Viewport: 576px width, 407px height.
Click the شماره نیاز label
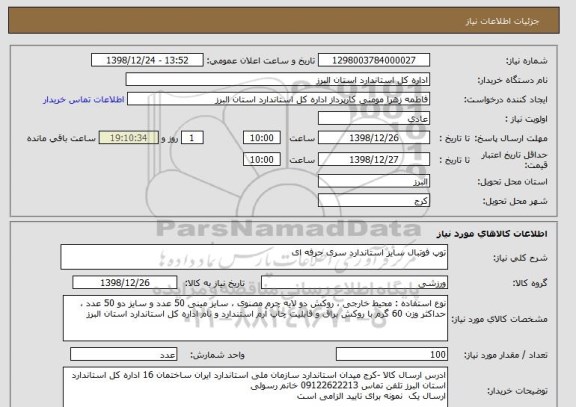click(527, 61)
